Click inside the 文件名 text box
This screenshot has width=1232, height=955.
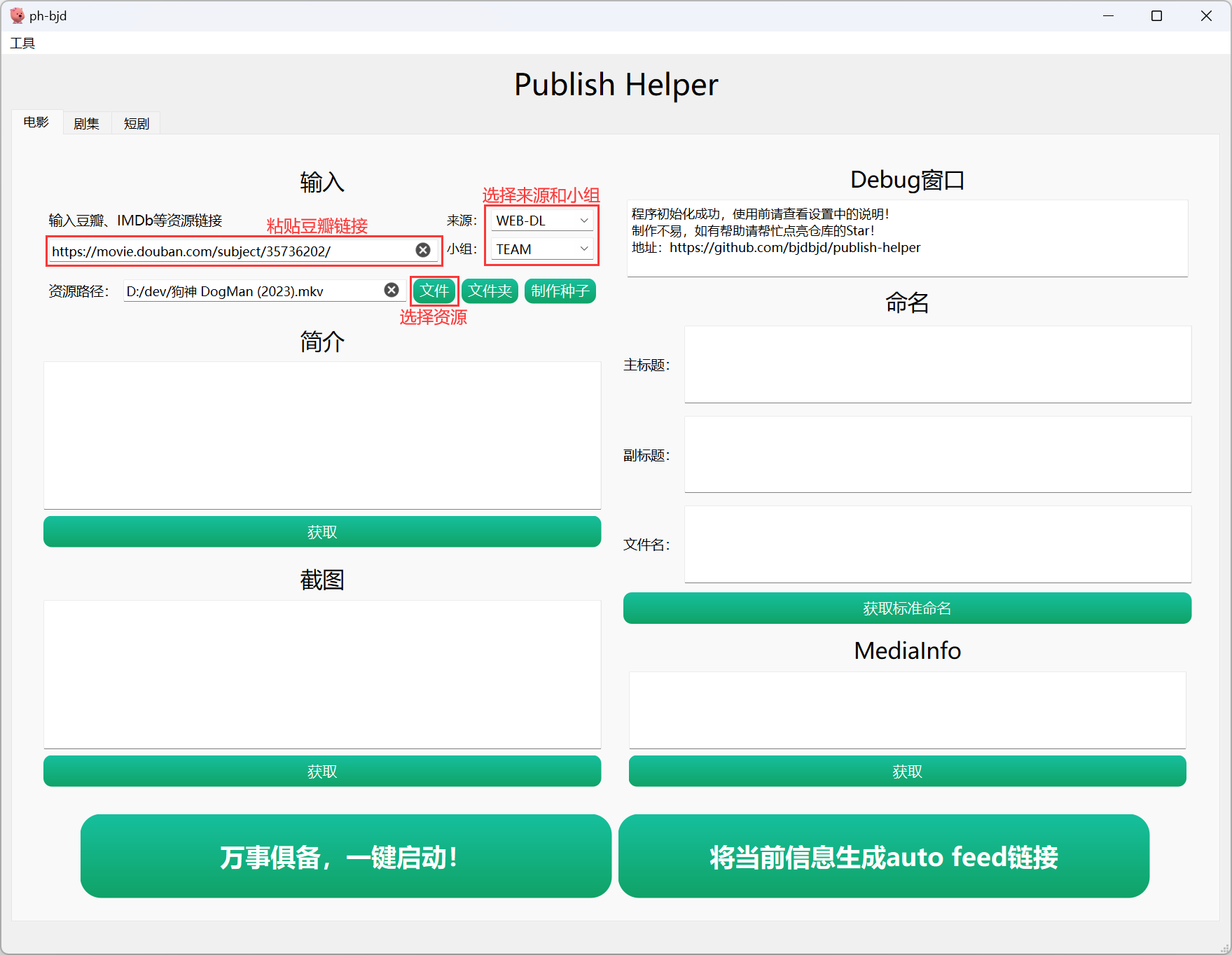point(938,544)
